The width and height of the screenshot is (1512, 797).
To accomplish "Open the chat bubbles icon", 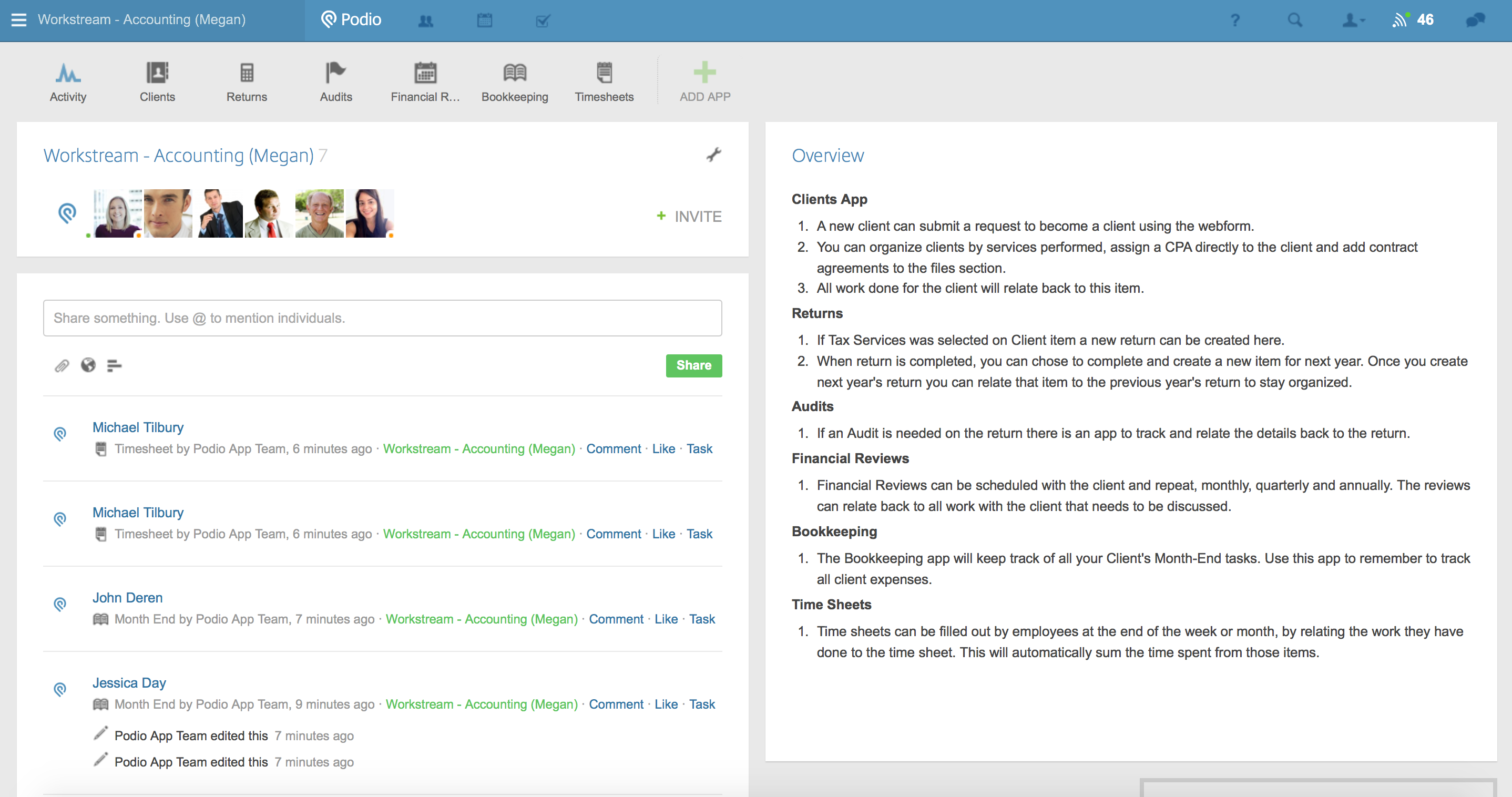I will (x=1475, y=21).
